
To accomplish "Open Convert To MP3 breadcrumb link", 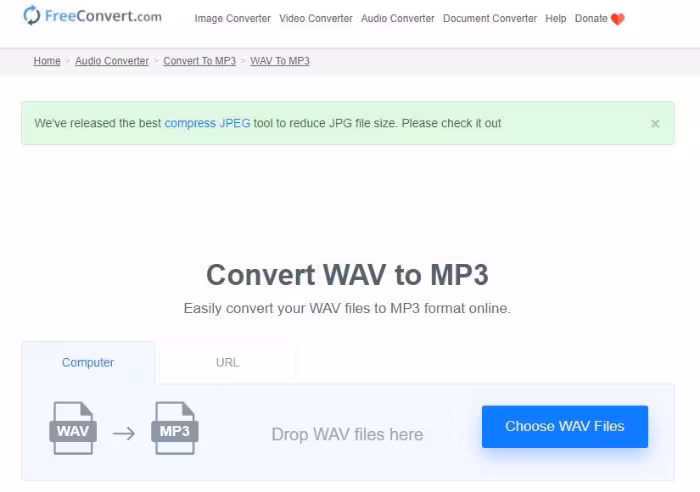I will 200,61.
